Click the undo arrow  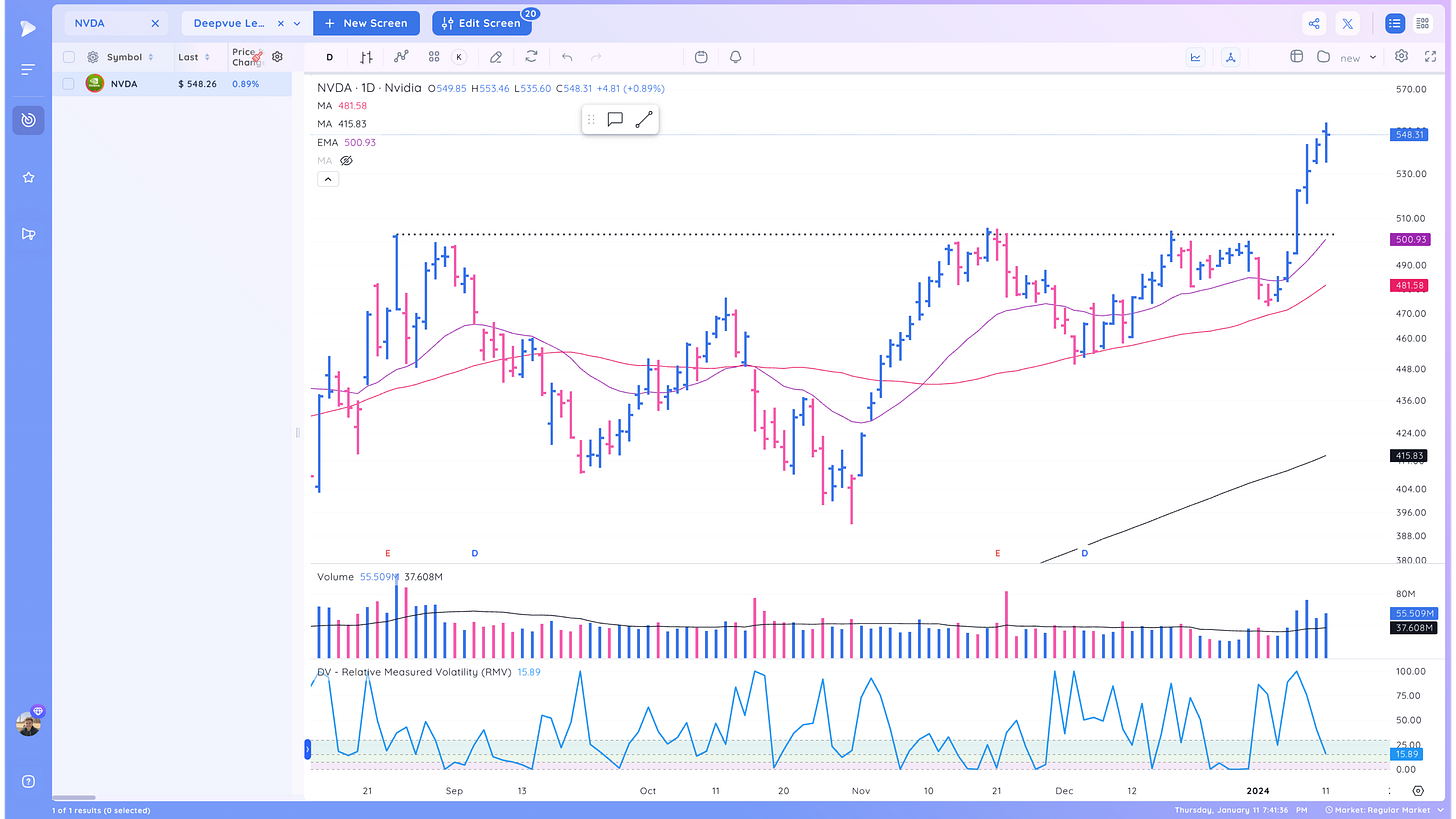[567, 57]
